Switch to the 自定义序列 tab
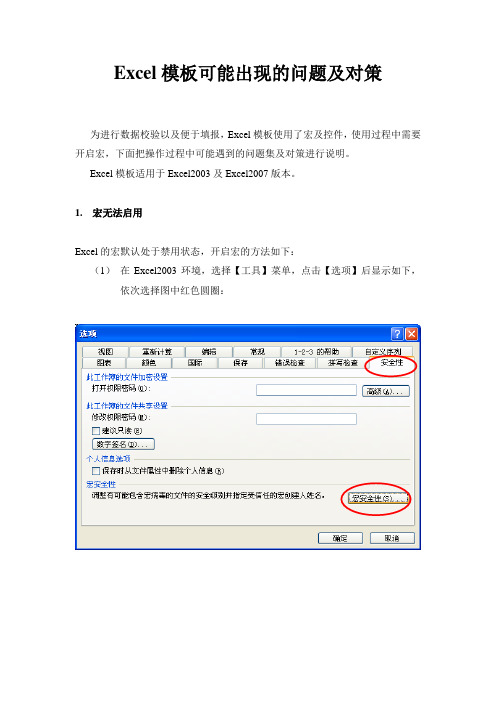The height and width of the screenshot is (702, 496). click(383, 352)
